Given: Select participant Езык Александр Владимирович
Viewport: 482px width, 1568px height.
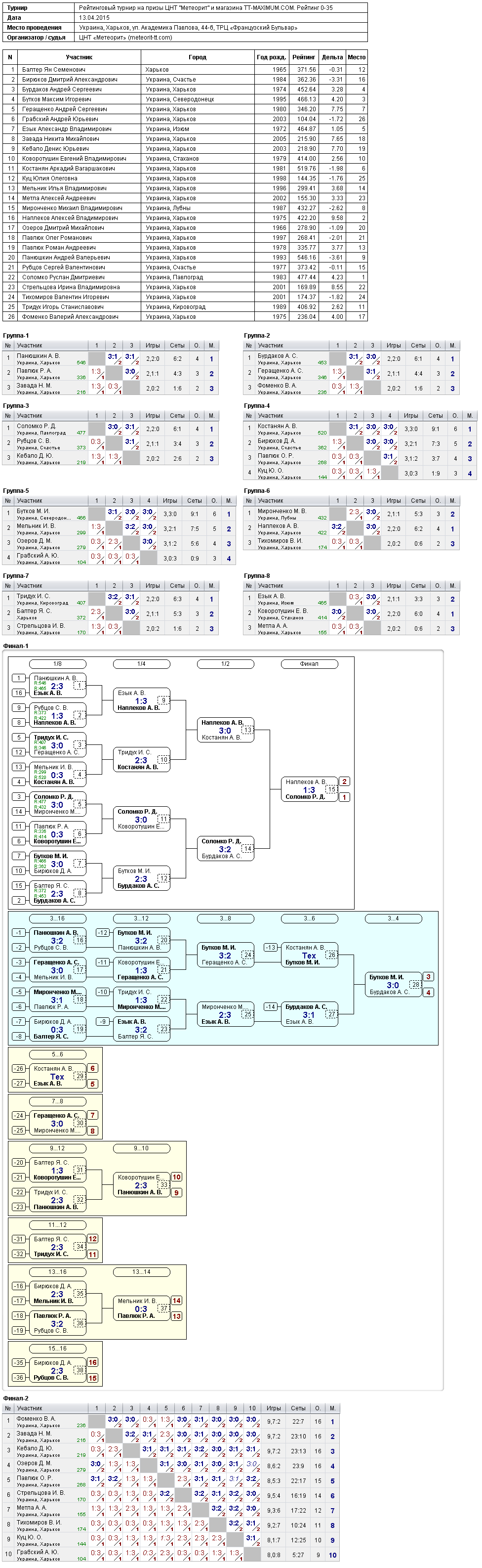Looking at the screenshot, I should (x=66, y=129).
